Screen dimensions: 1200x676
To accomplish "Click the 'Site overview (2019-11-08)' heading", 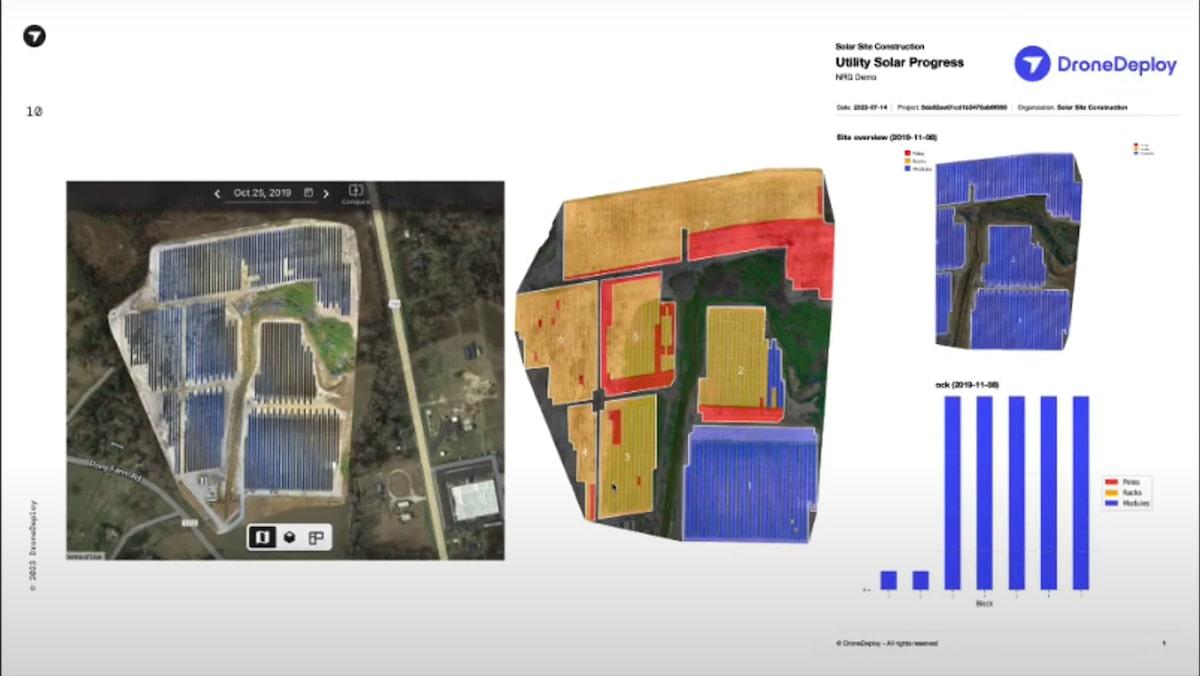I will click(x=885, y=136).
